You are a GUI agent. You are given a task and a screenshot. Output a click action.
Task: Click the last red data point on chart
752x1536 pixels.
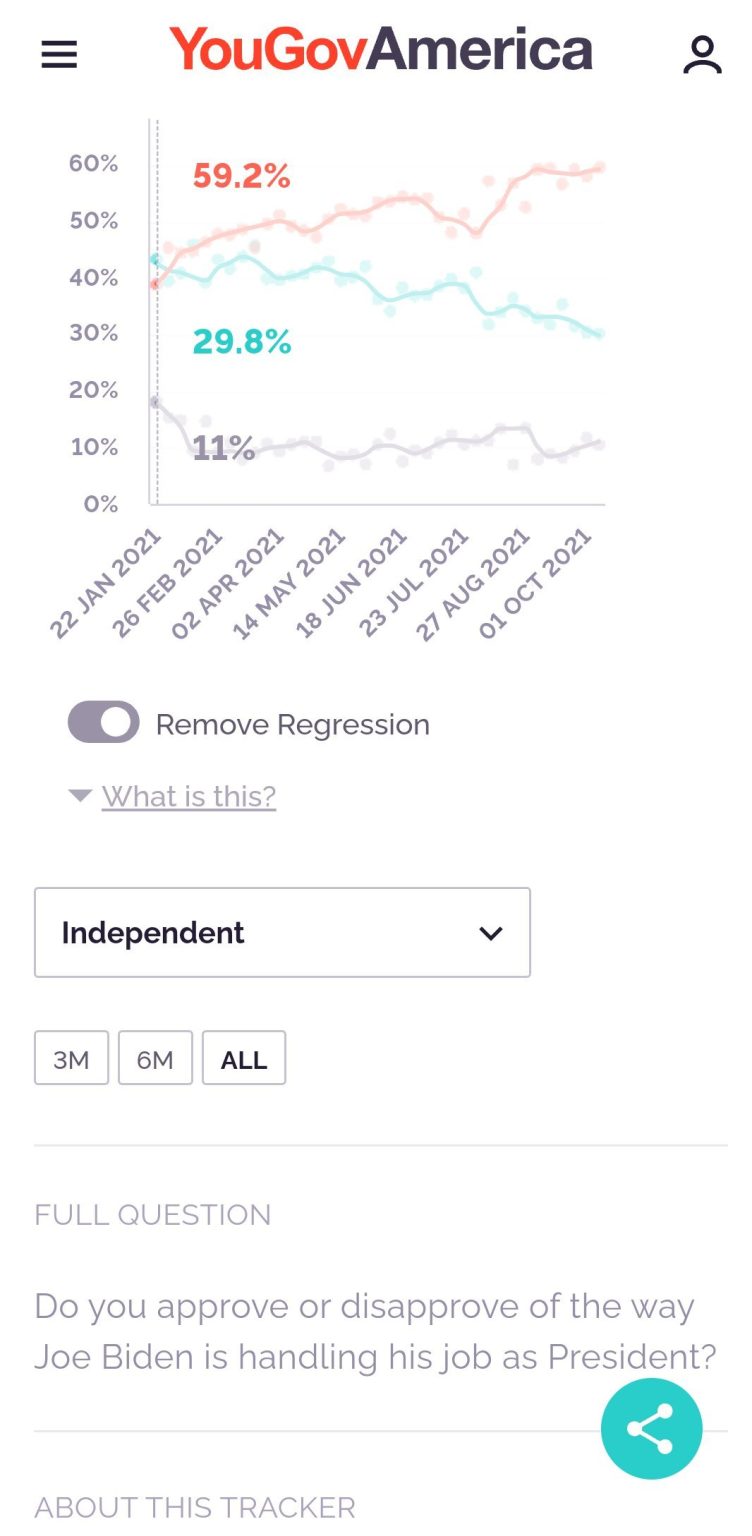point(600,167)
